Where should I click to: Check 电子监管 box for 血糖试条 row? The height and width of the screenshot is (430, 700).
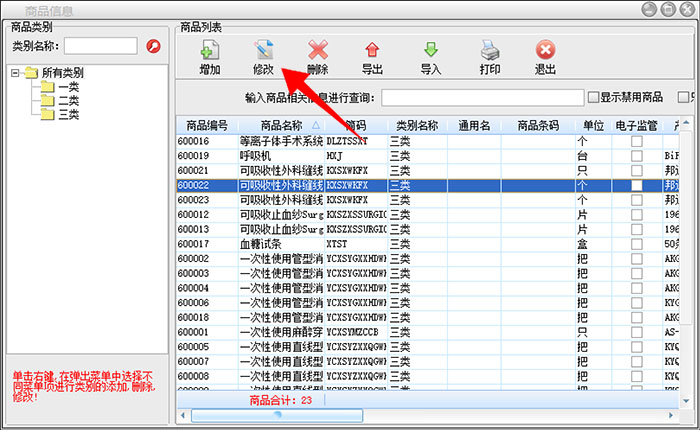point(636,244)
